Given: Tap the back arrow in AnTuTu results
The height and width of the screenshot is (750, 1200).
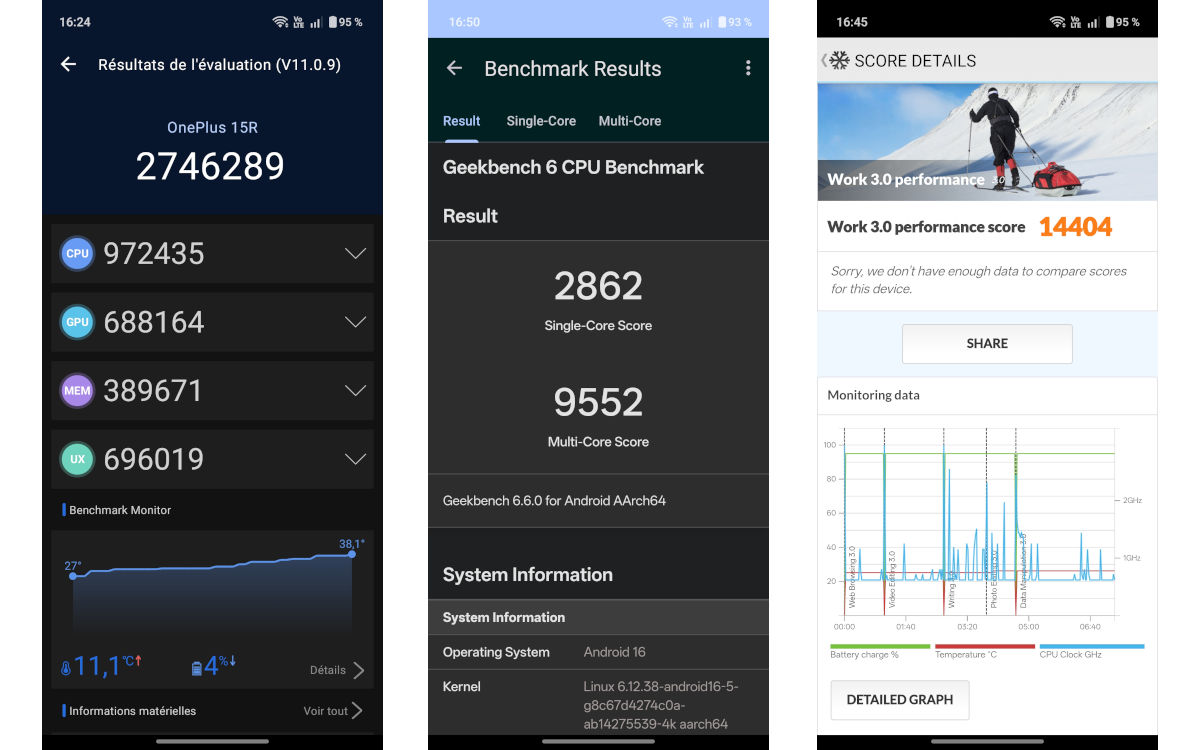Looking at the screenshot, I should (x=66, y=64).
